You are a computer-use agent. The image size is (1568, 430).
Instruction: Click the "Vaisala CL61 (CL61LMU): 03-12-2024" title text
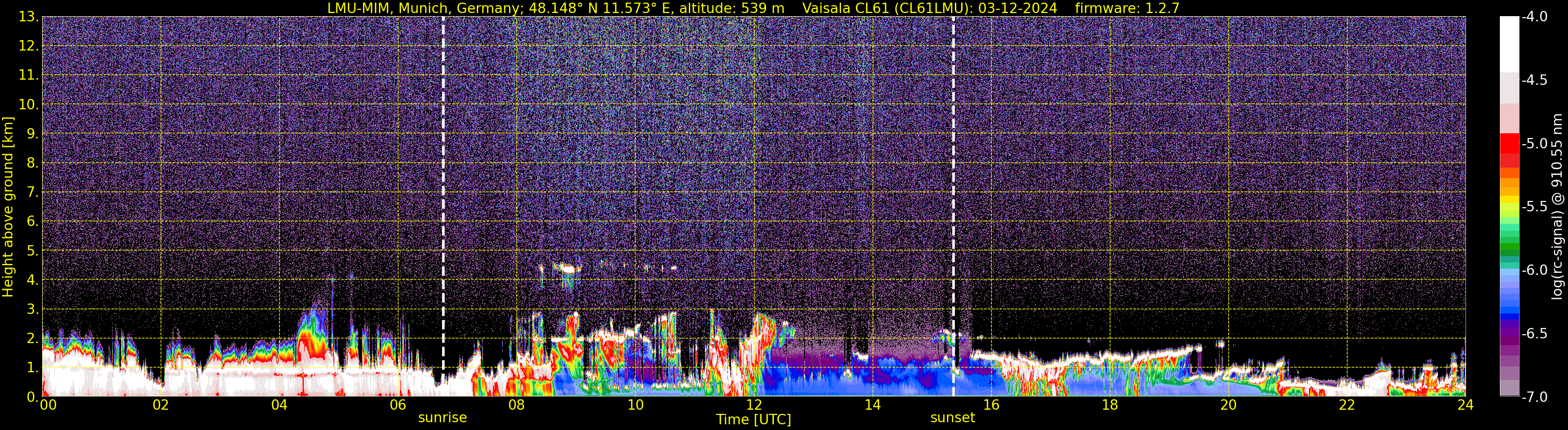tap(929, 8)
